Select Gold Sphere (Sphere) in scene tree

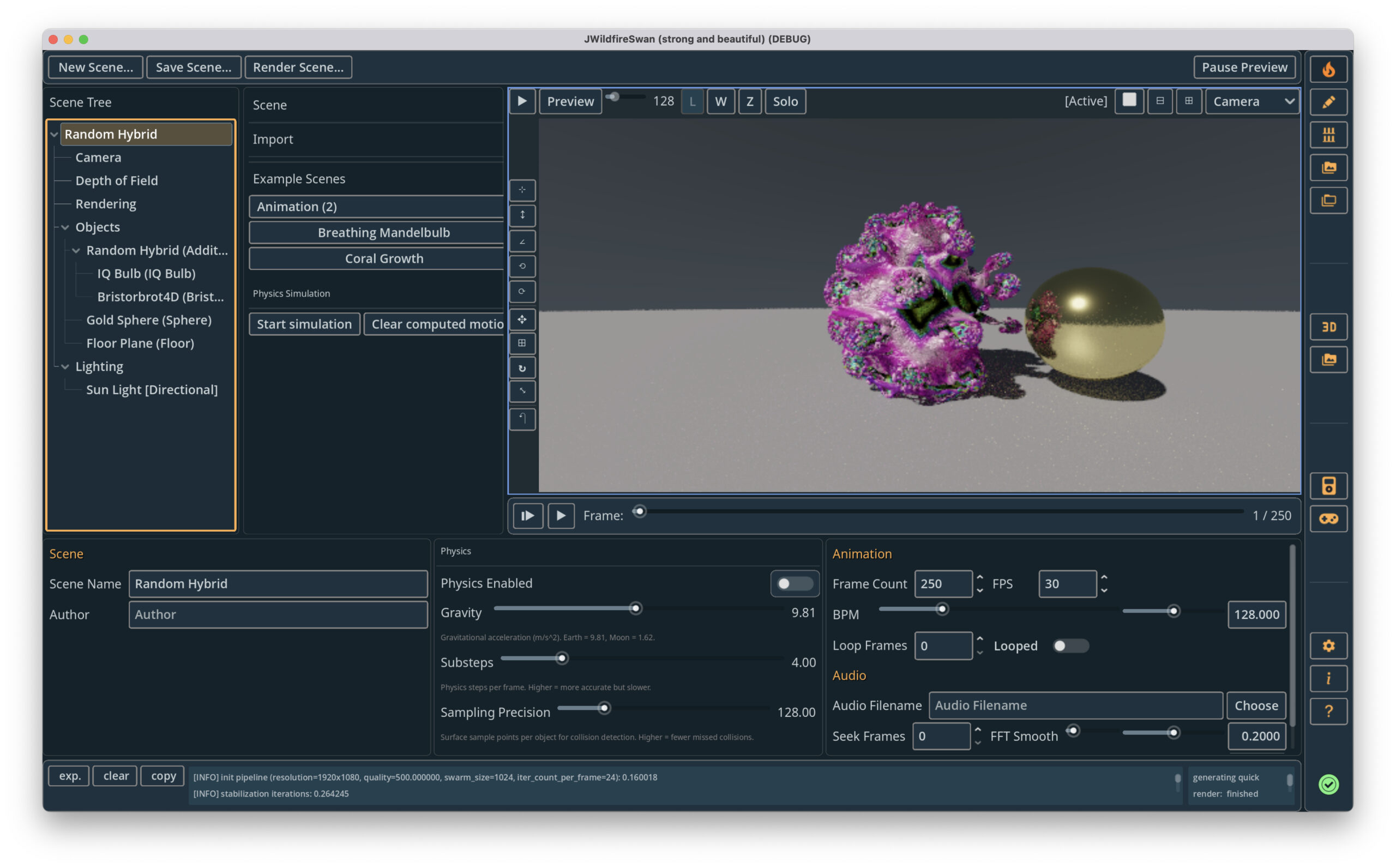149,320
